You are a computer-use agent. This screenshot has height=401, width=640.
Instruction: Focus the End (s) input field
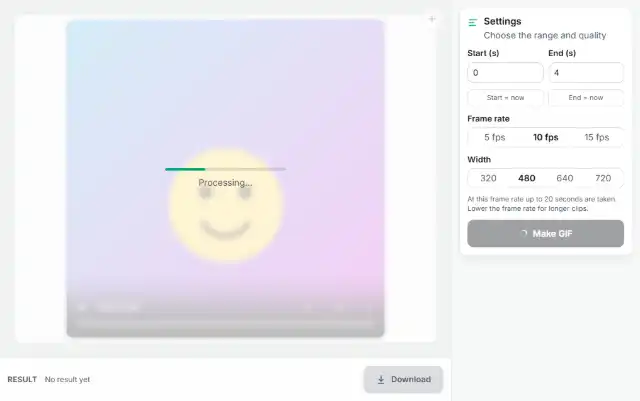[x=586, y=73]
